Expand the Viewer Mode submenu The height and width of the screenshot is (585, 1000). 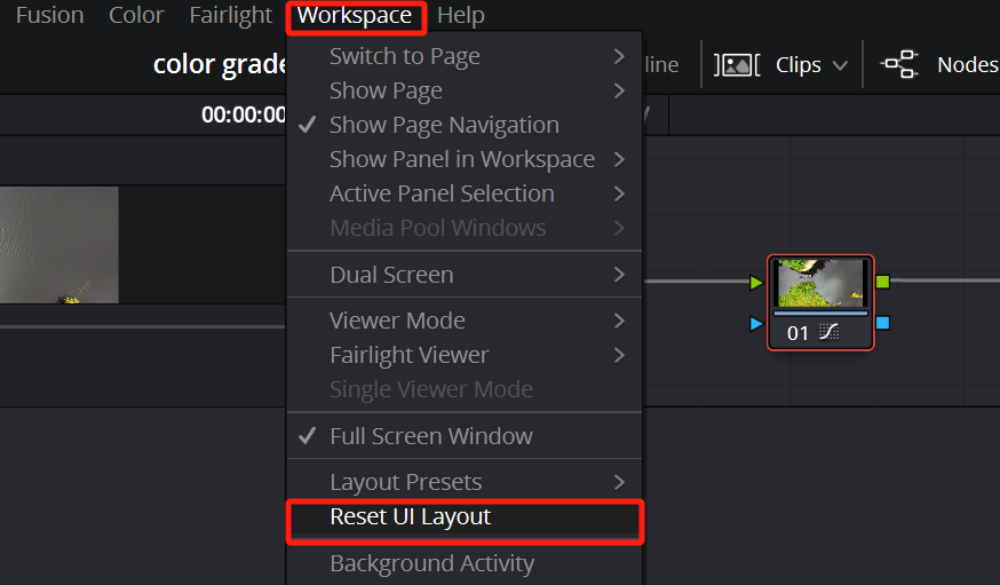coord(397,320)
